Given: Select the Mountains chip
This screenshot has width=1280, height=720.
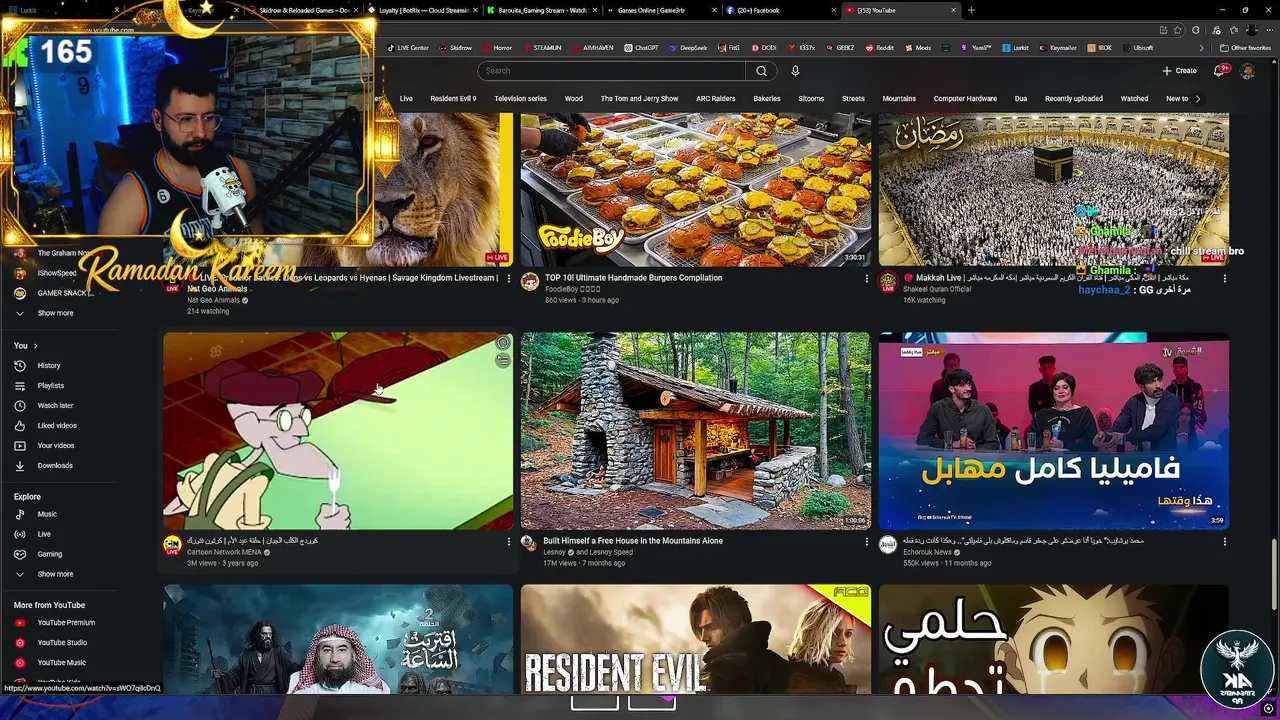Looking at the screenshot, I should 899,98.
